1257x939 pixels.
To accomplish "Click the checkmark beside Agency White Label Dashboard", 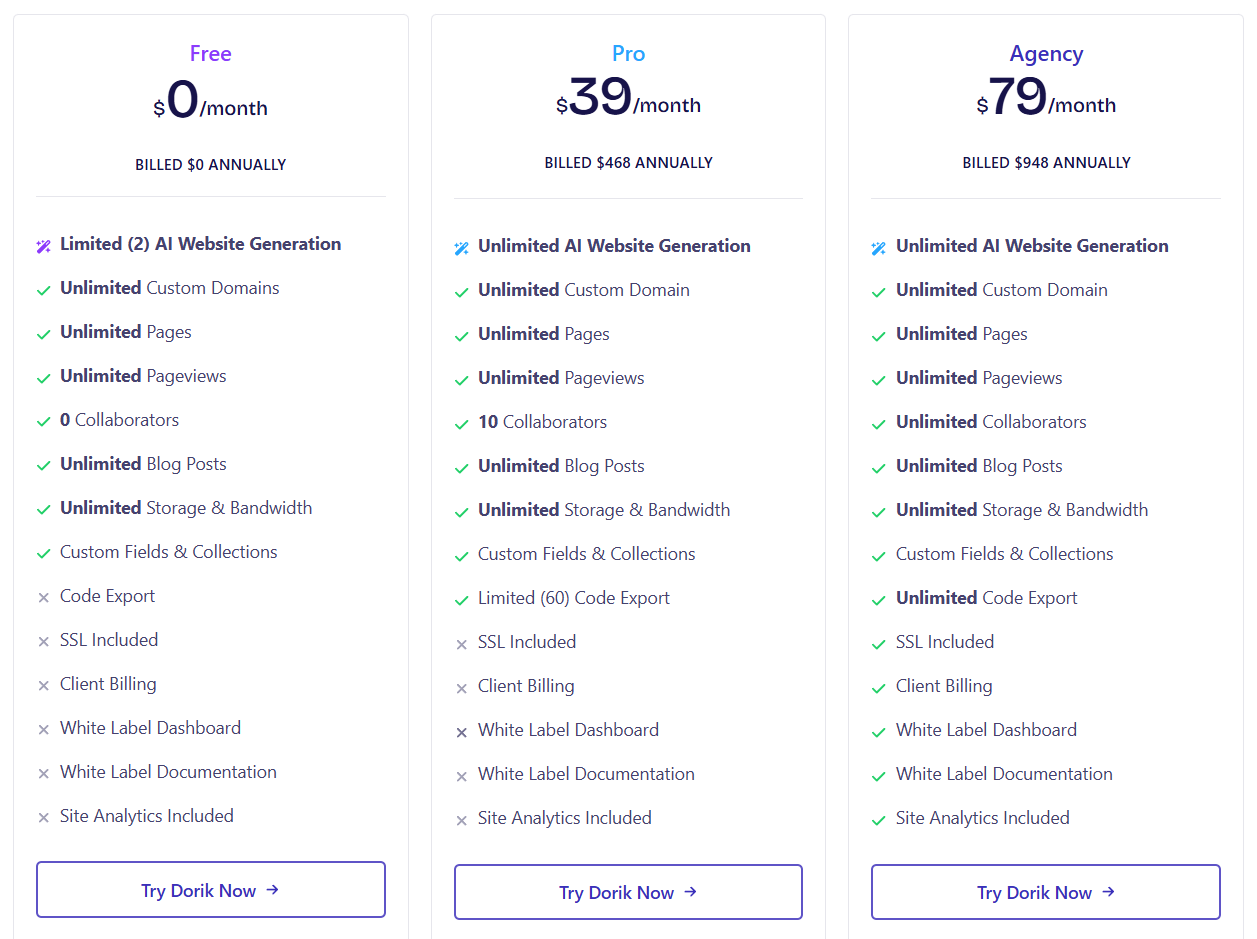I will (x=879, y=732).
